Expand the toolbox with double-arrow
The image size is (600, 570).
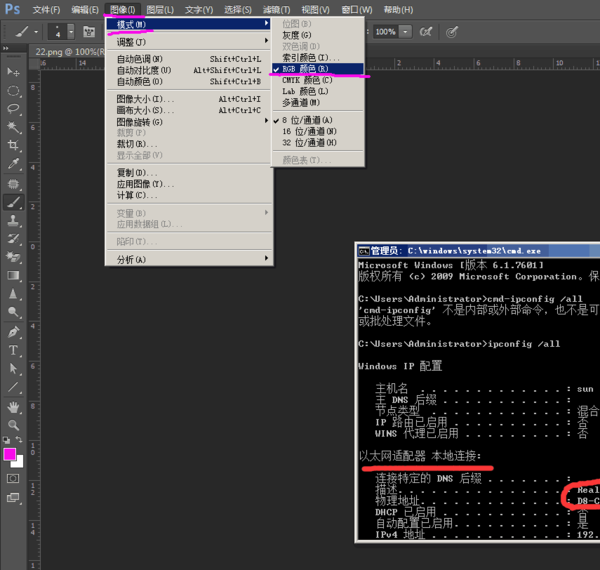coord(6,48)
